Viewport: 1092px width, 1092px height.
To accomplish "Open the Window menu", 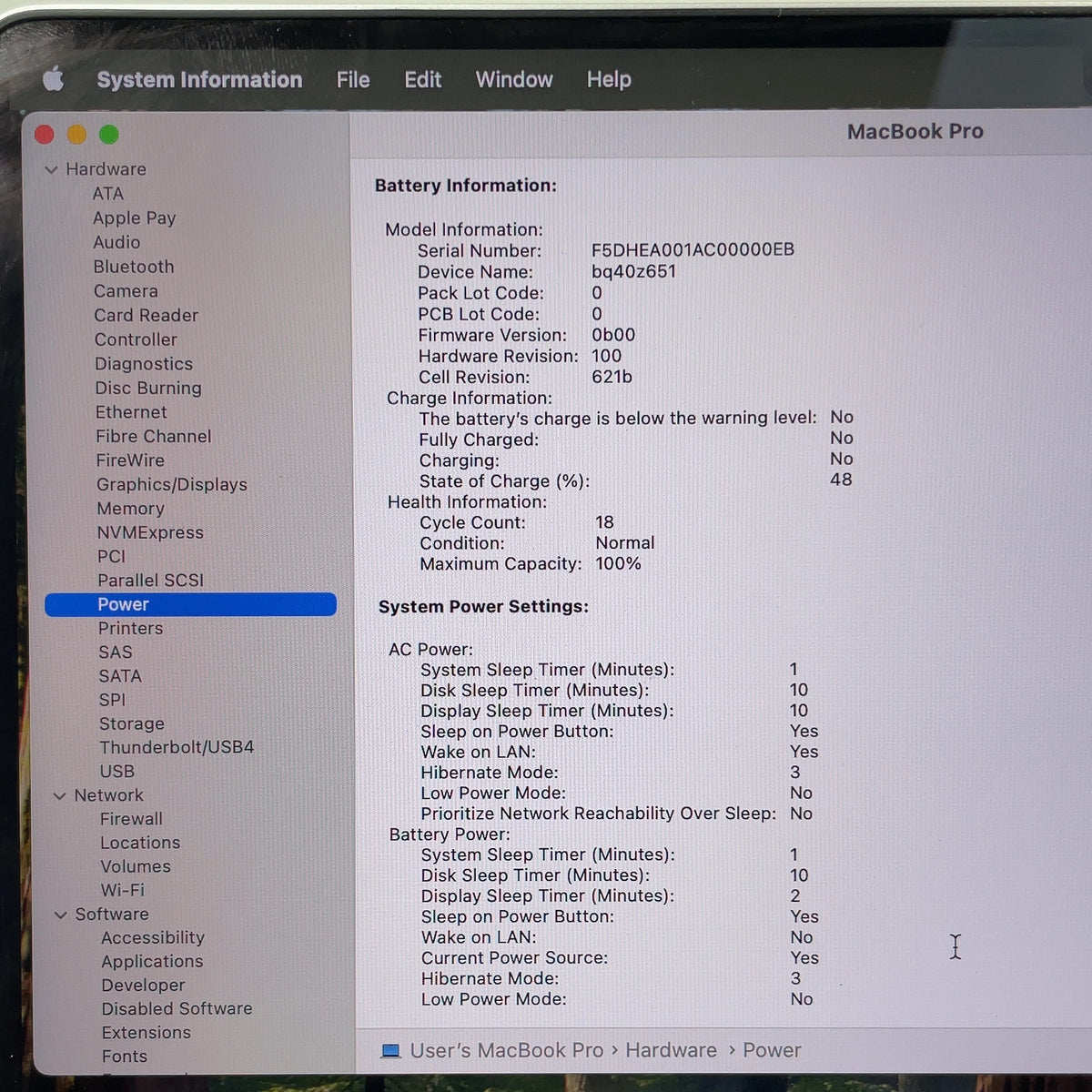I will click(514, 80).
